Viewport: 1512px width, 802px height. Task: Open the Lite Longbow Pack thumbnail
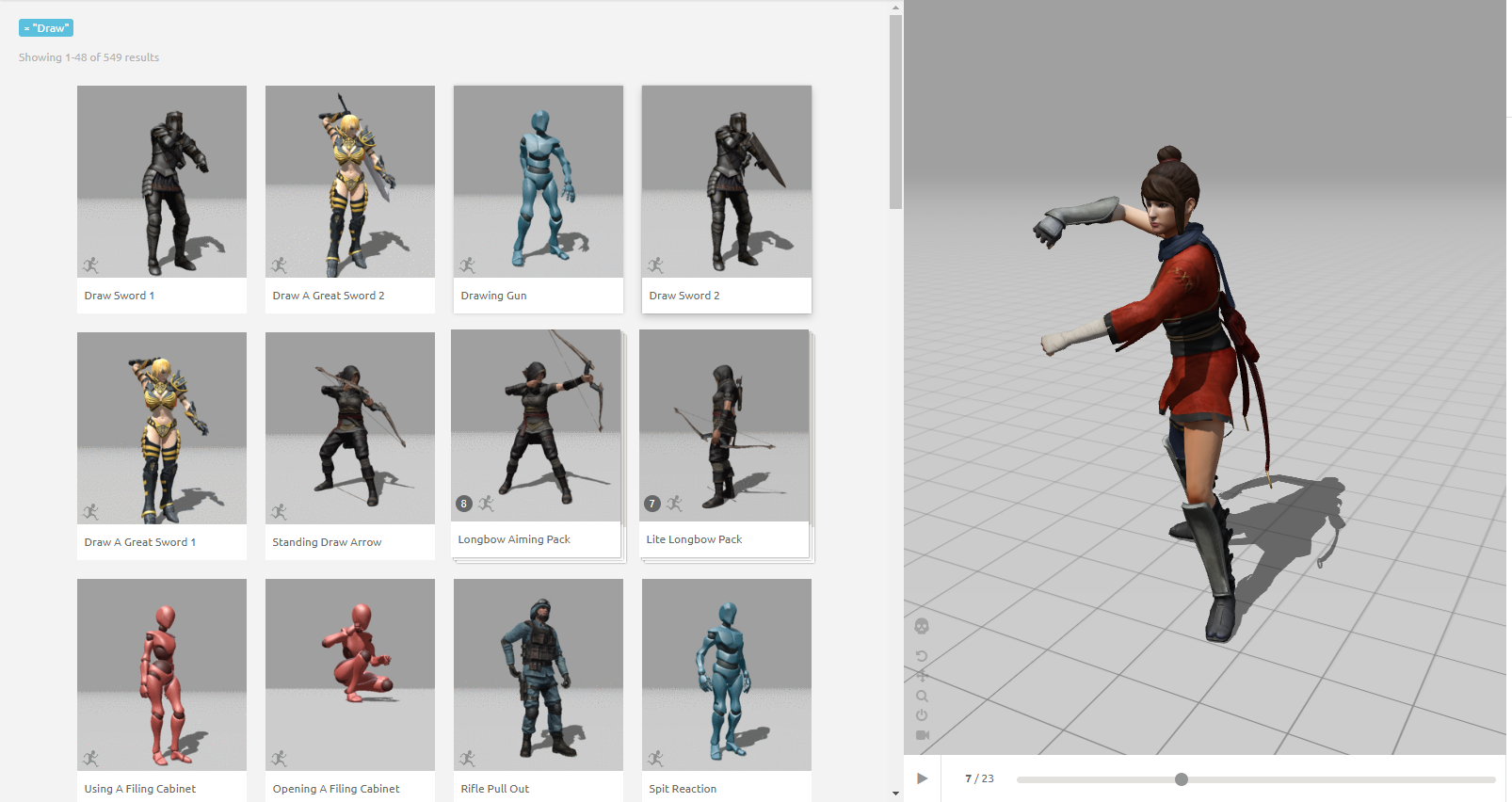[724, 425]
